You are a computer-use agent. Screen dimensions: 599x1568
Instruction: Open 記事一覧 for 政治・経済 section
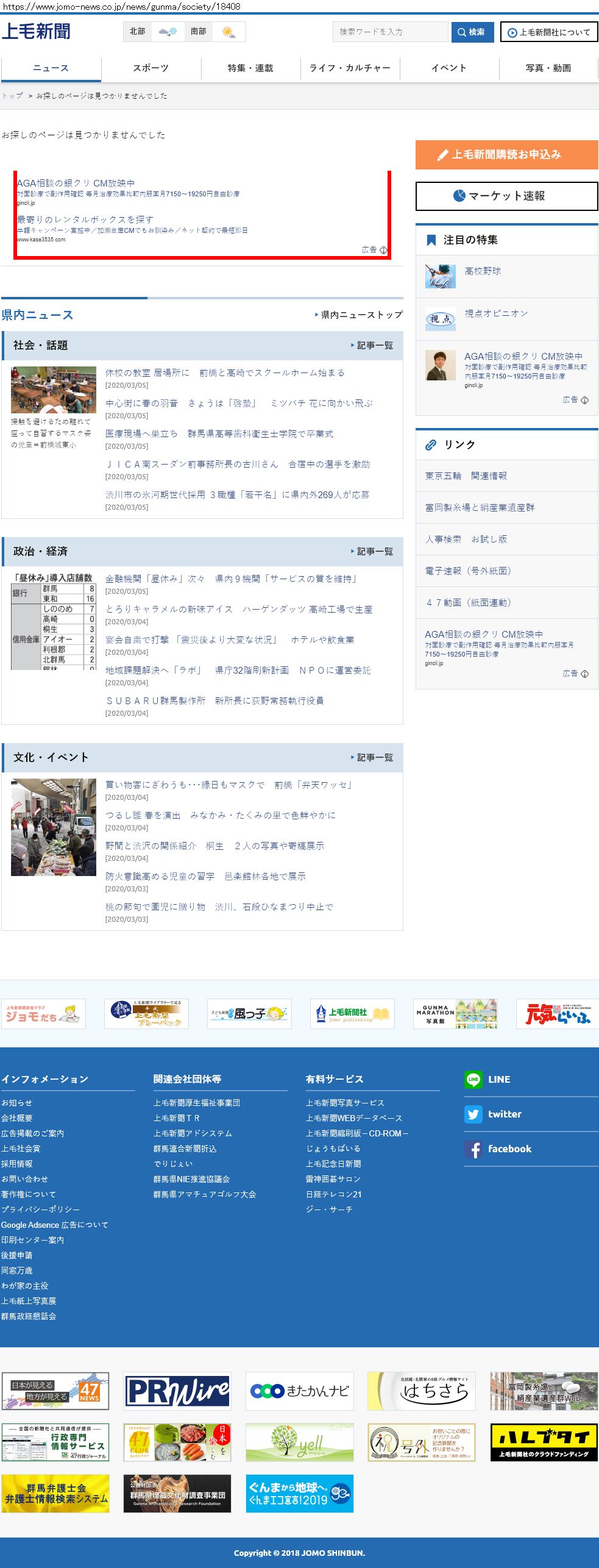[372, 552]
